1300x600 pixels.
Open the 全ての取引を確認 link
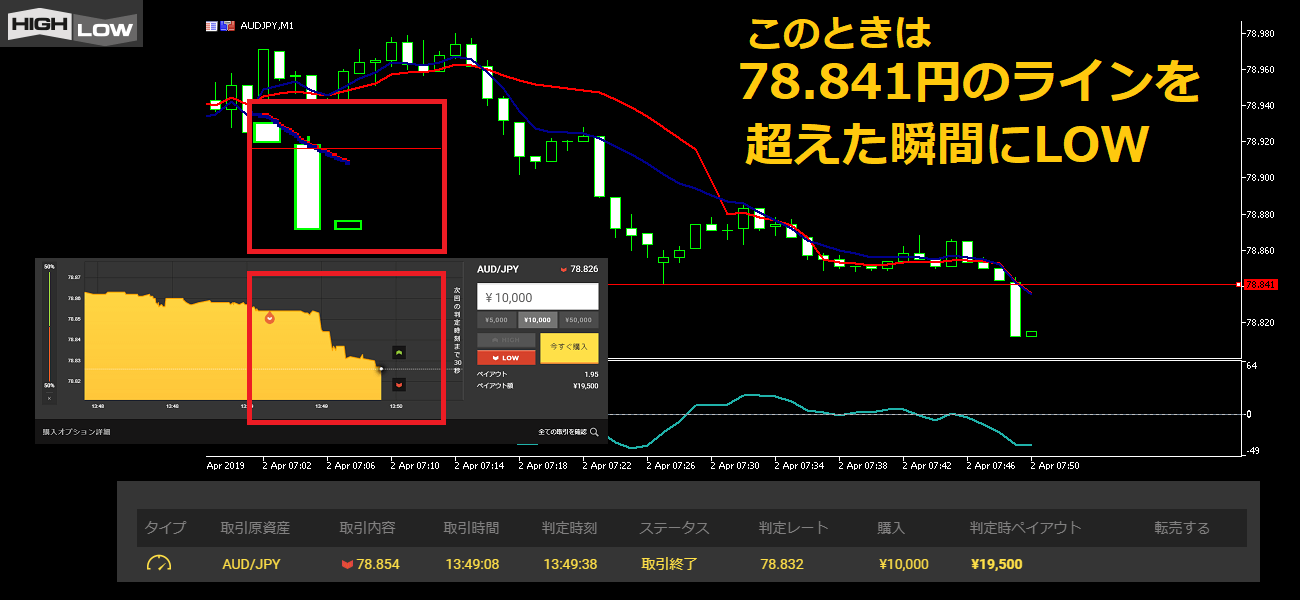(562, 432)
